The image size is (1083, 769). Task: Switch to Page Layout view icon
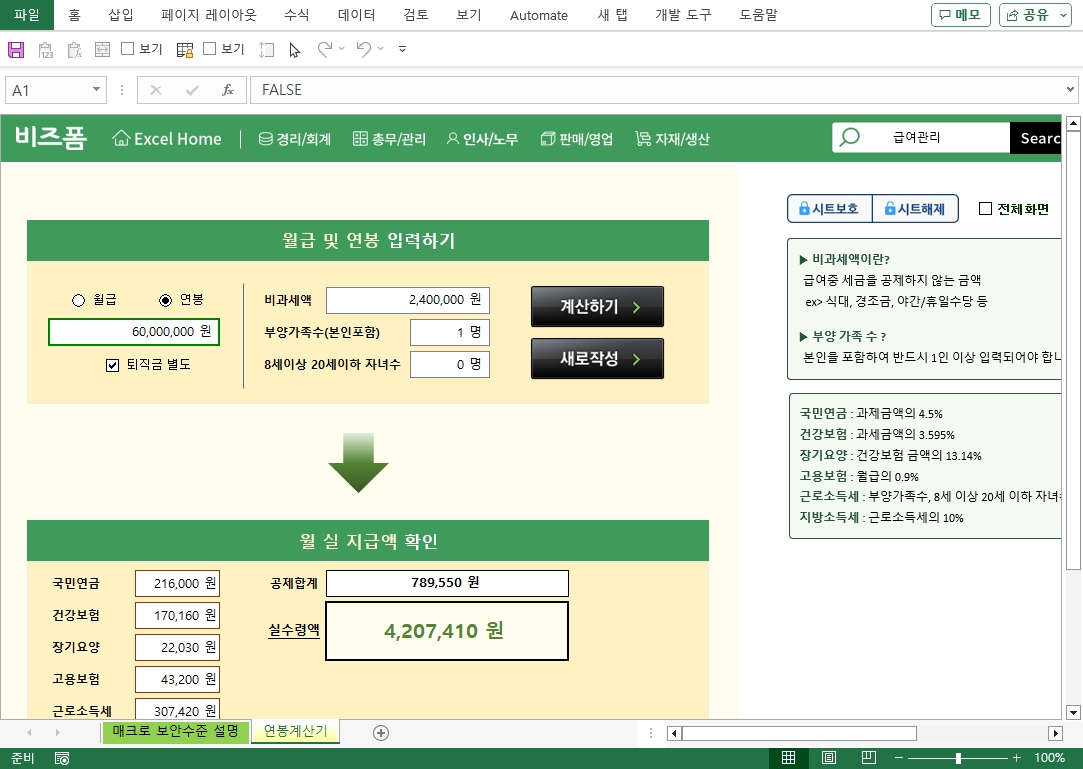(829, 758)
